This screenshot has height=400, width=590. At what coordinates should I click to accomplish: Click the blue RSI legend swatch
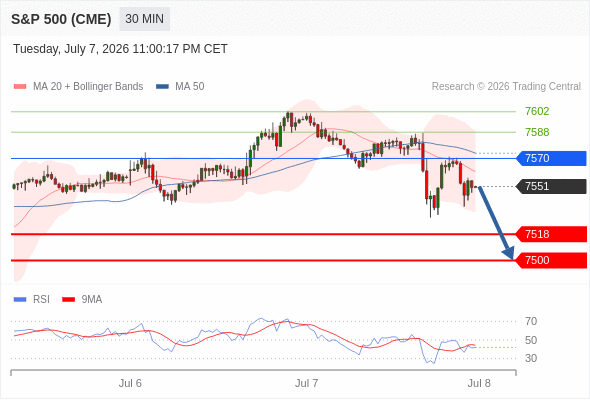coord(20,300)
